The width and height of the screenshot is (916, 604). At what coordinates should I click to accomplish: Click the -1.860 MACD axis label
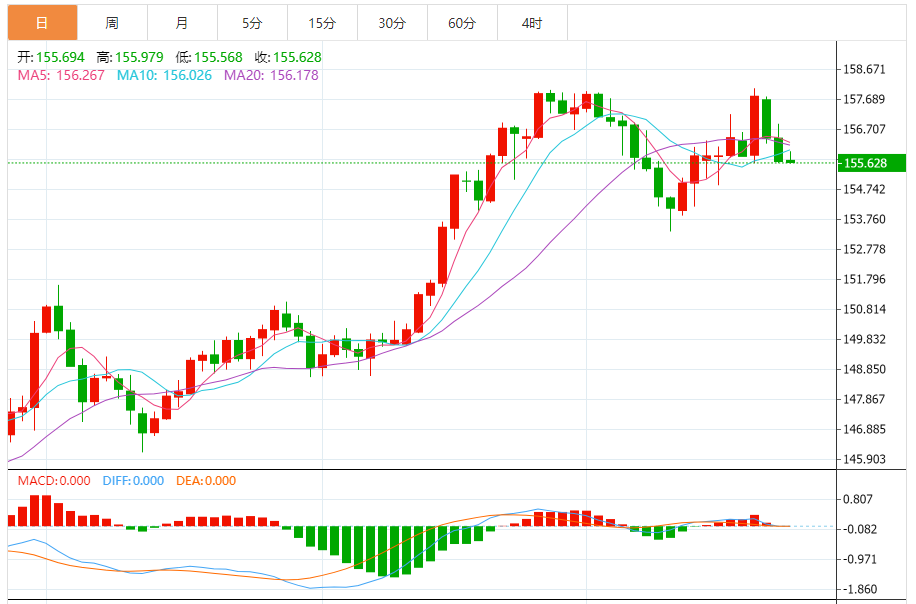tap(859, 589)
